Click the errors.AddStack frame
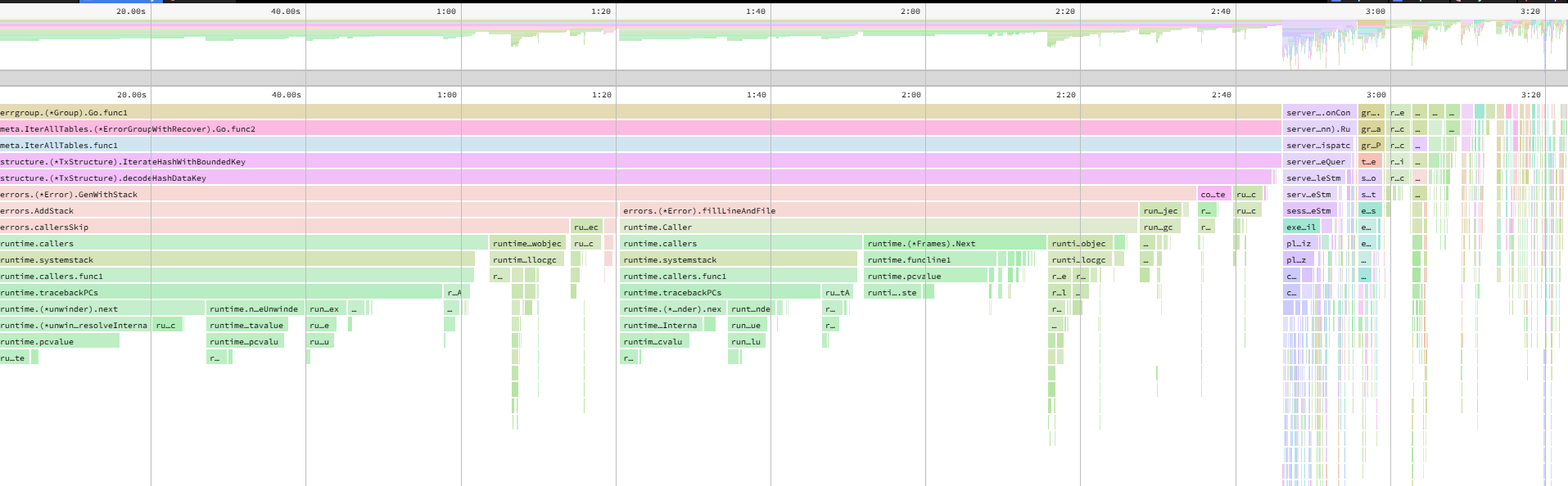This screenshot has height=486, width=1568. coord(308,210)
